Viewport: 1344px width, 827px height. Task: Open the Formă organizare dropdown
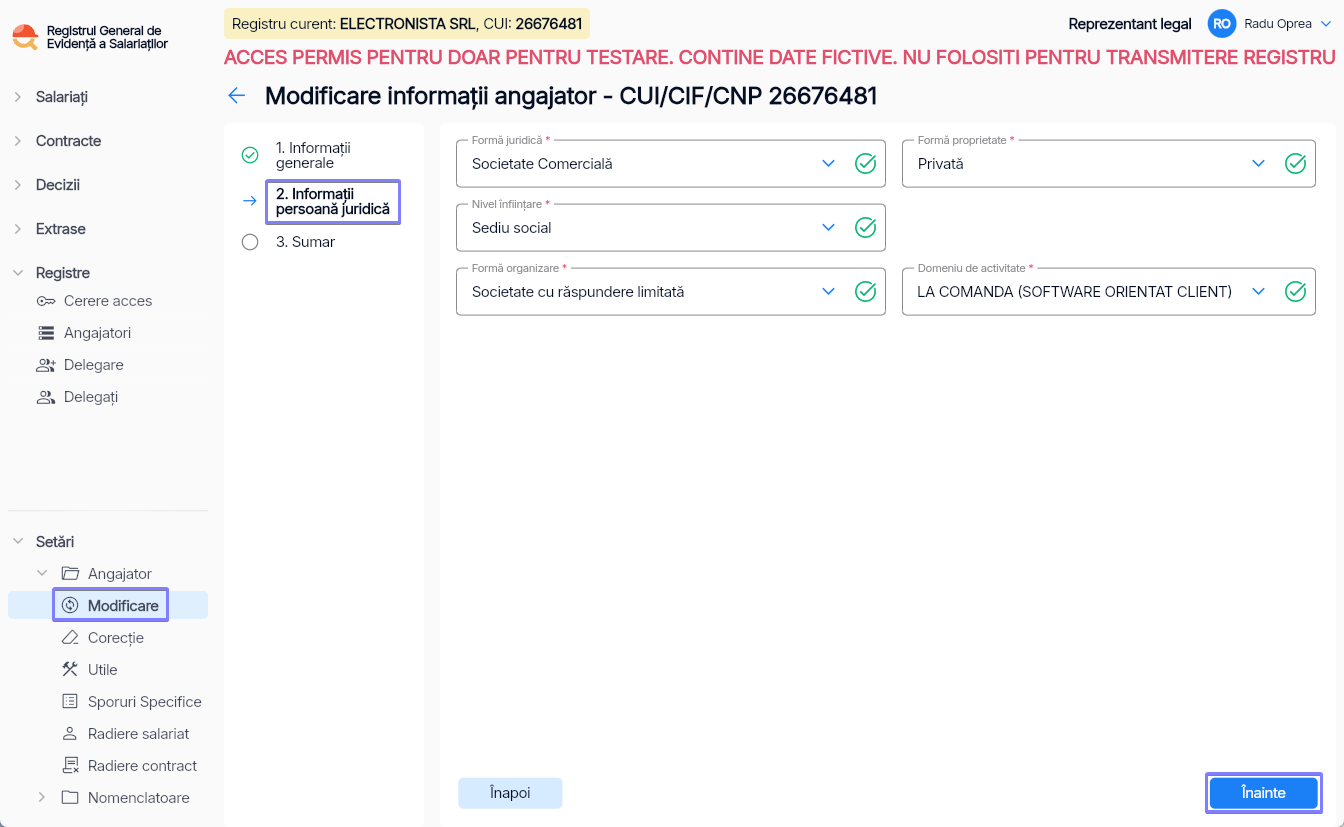coord(828,291)
